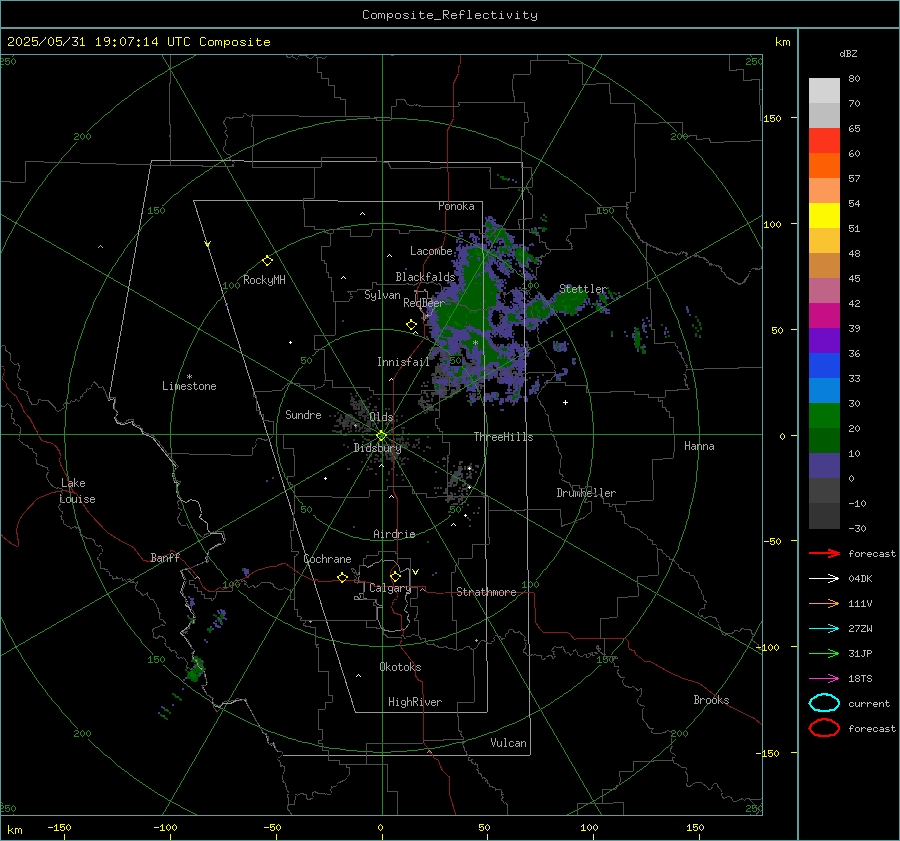The height and width of the screenshot is (841, 900).
Task: Click the Innisfail town label
Action: pyautogui.click(x=403, y=362)
